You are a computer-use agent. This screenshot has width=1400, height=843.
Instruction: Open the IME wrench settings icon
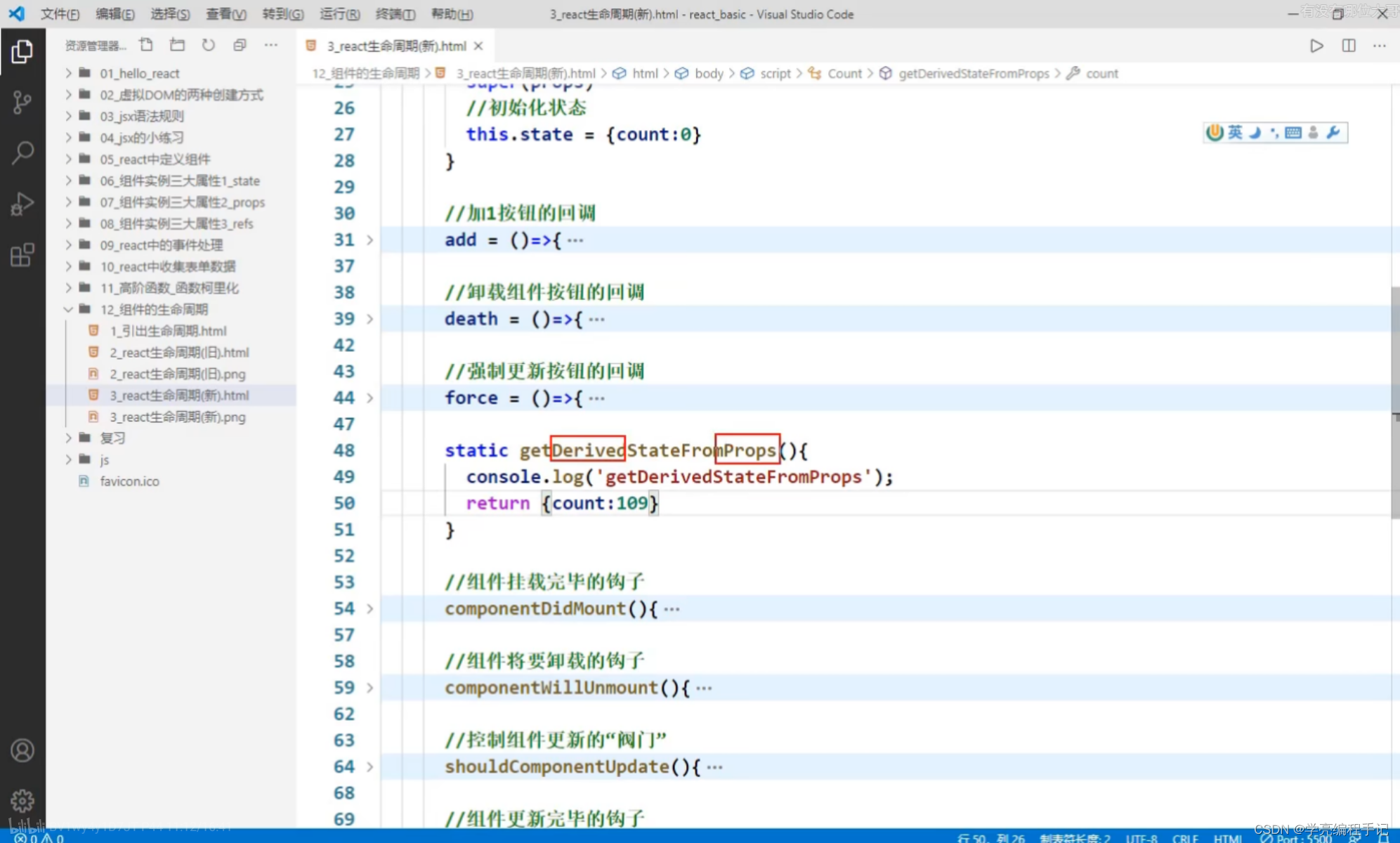tap(1333, 132)
